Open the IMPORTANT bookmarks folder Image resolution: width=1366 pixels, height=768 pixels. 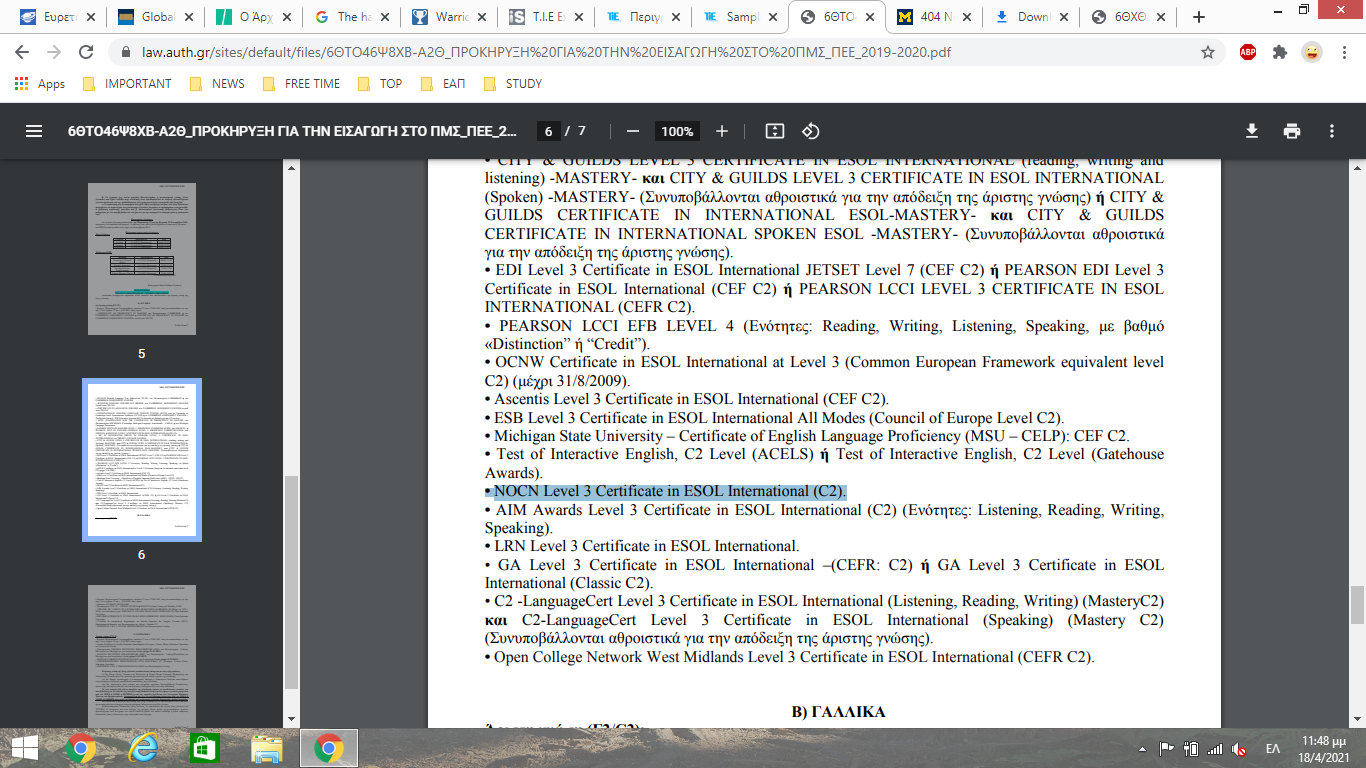tap(127, 84)
